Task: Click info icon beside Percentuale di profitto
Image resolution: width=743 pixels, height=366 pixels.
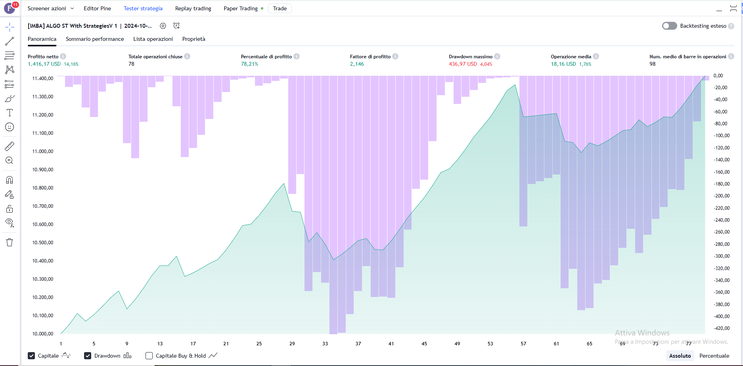Action: tap(297, 56)
